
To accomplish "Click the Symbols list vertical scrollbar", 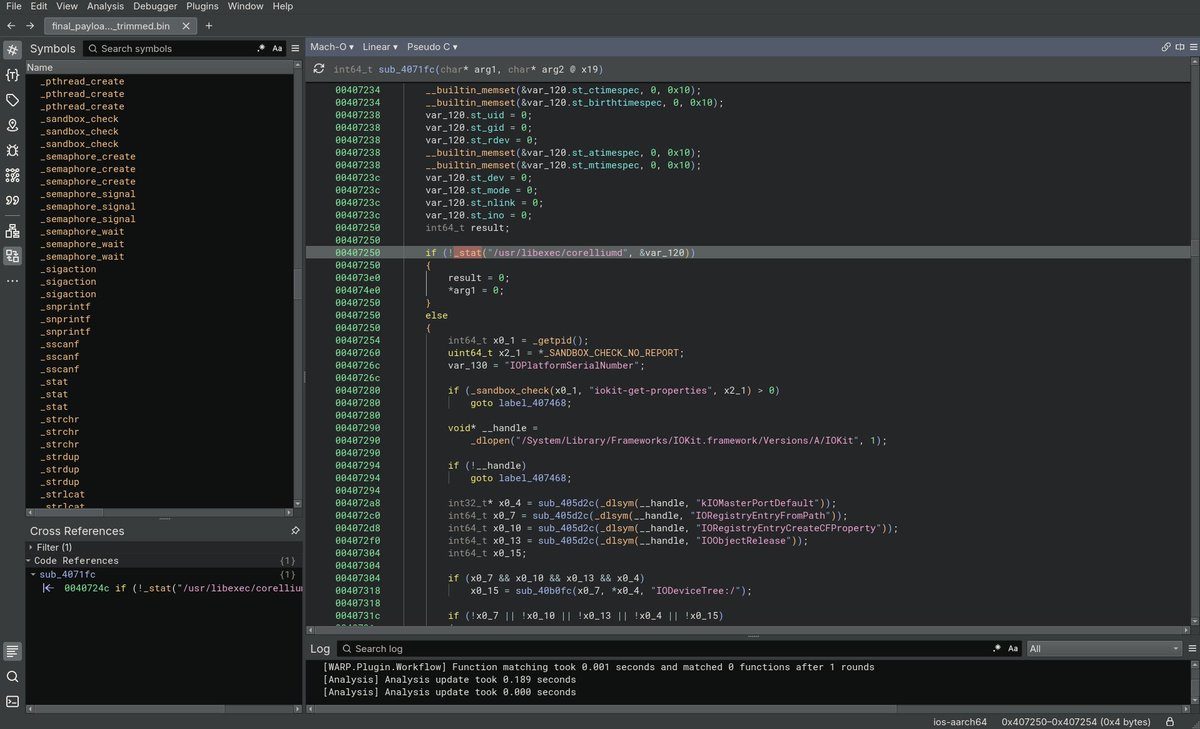I will pos(297,283).
